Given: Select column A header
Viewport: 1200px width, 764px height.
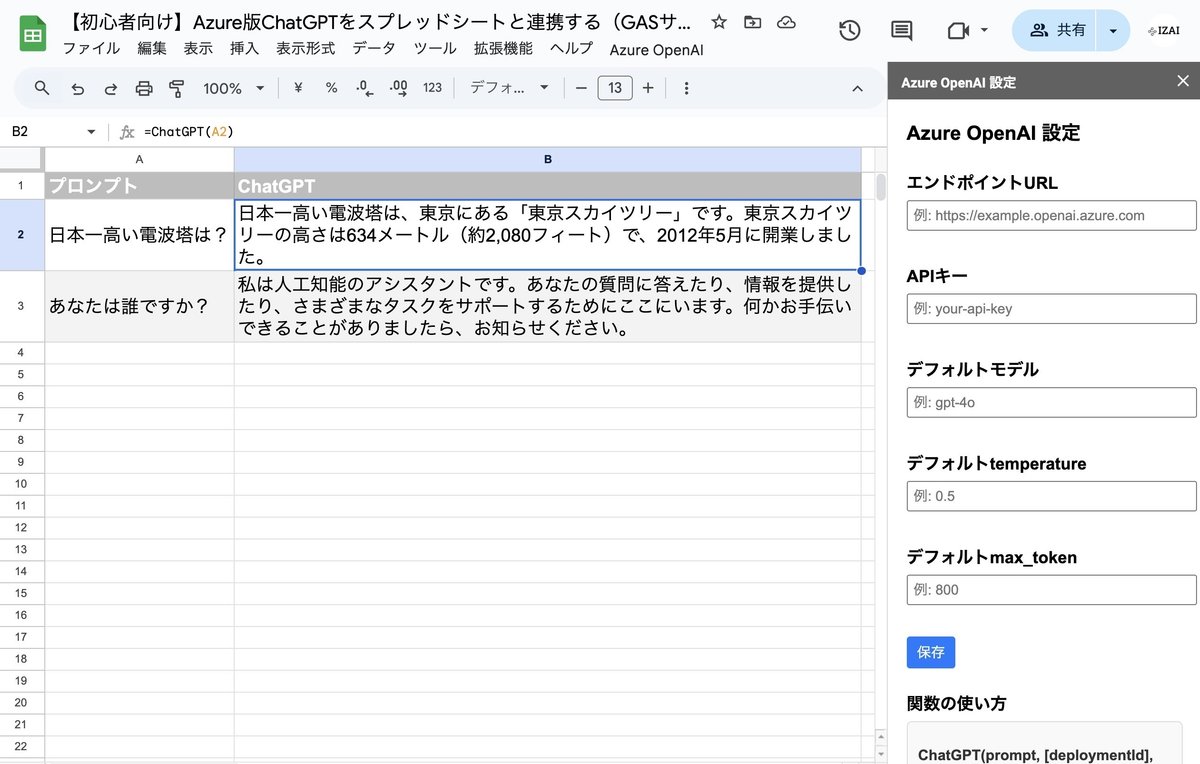Looking at the screenshot, I should tap(139, 159).
